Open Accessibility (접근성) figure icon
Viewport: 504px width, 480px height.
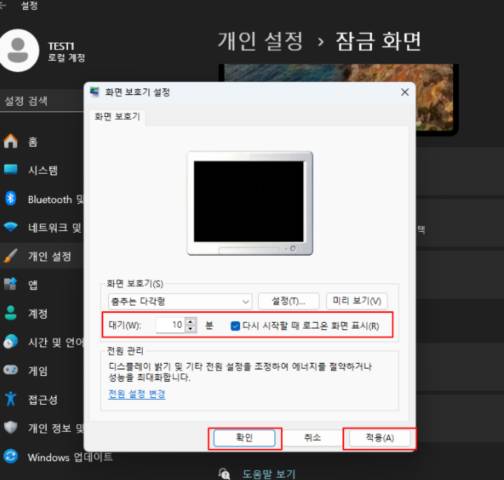[11, 399]
